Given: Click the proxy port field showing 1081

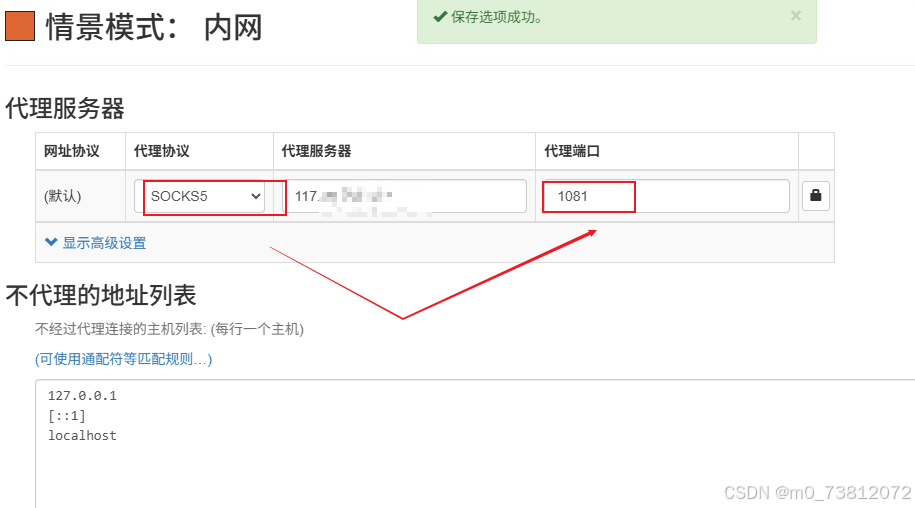Looking at the screenshot, I should pos(666,196).
